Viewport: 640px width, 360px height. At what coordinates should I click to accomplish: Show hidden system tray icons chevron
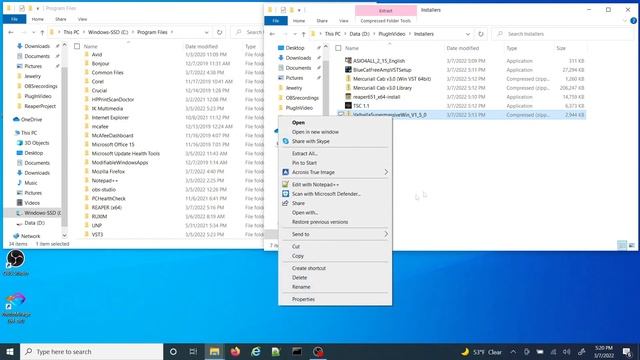point(513,352)
